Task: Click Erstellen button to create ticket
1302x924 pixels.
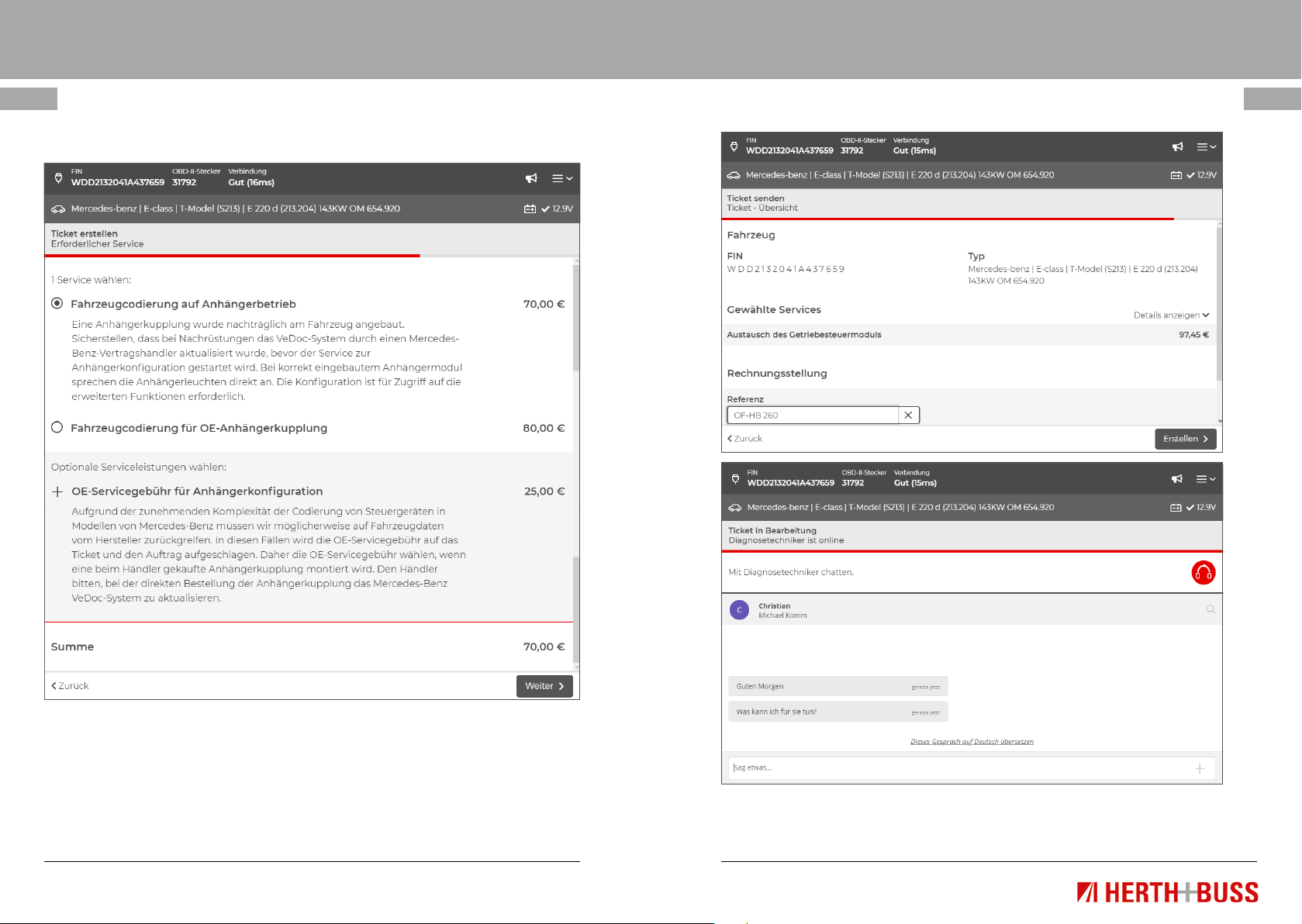Action: [x=1186, y=439]
